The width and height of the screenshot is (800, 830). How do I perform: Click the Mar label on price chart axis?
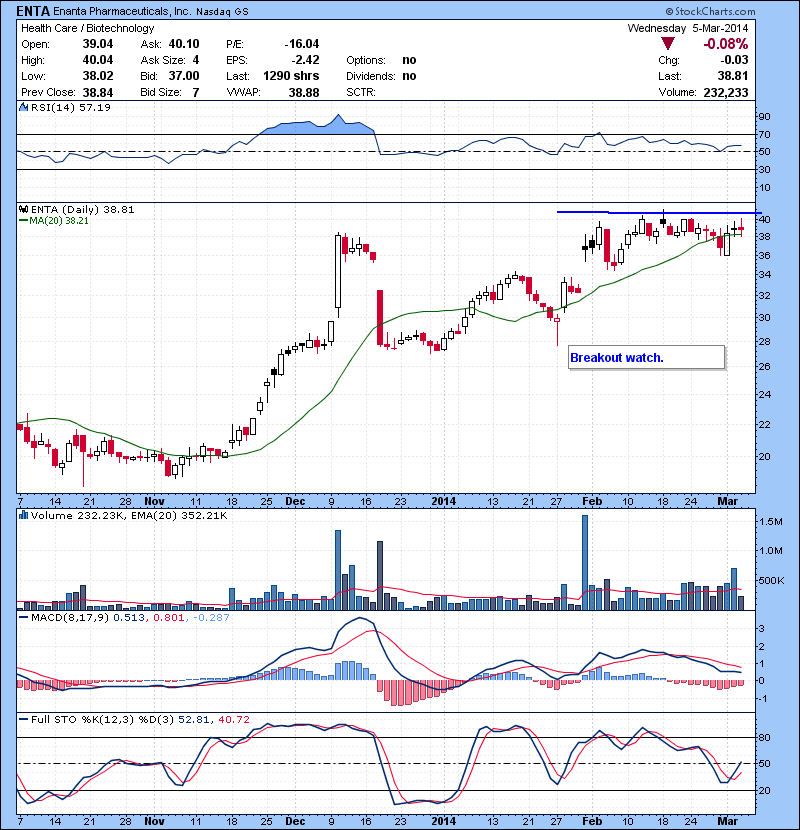click(x=727, y=501)
